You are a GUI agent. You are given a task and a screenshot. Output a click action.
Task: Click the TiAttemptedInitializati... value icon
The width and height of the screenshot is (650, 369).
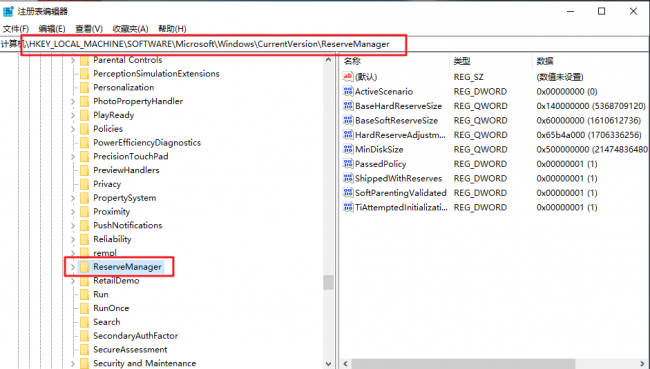[348, 207]
